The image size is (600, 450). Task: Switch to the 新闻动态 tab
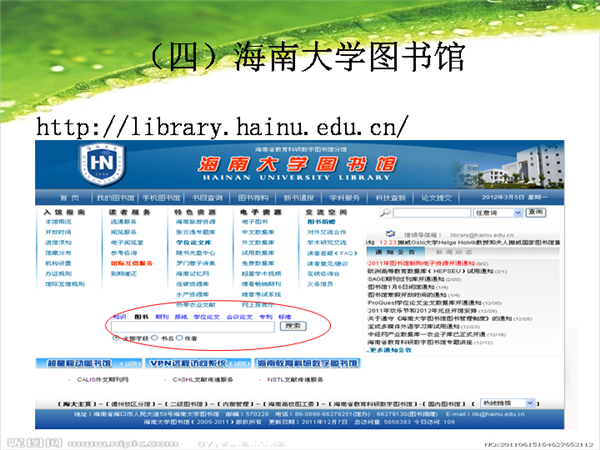pos(454,252)
